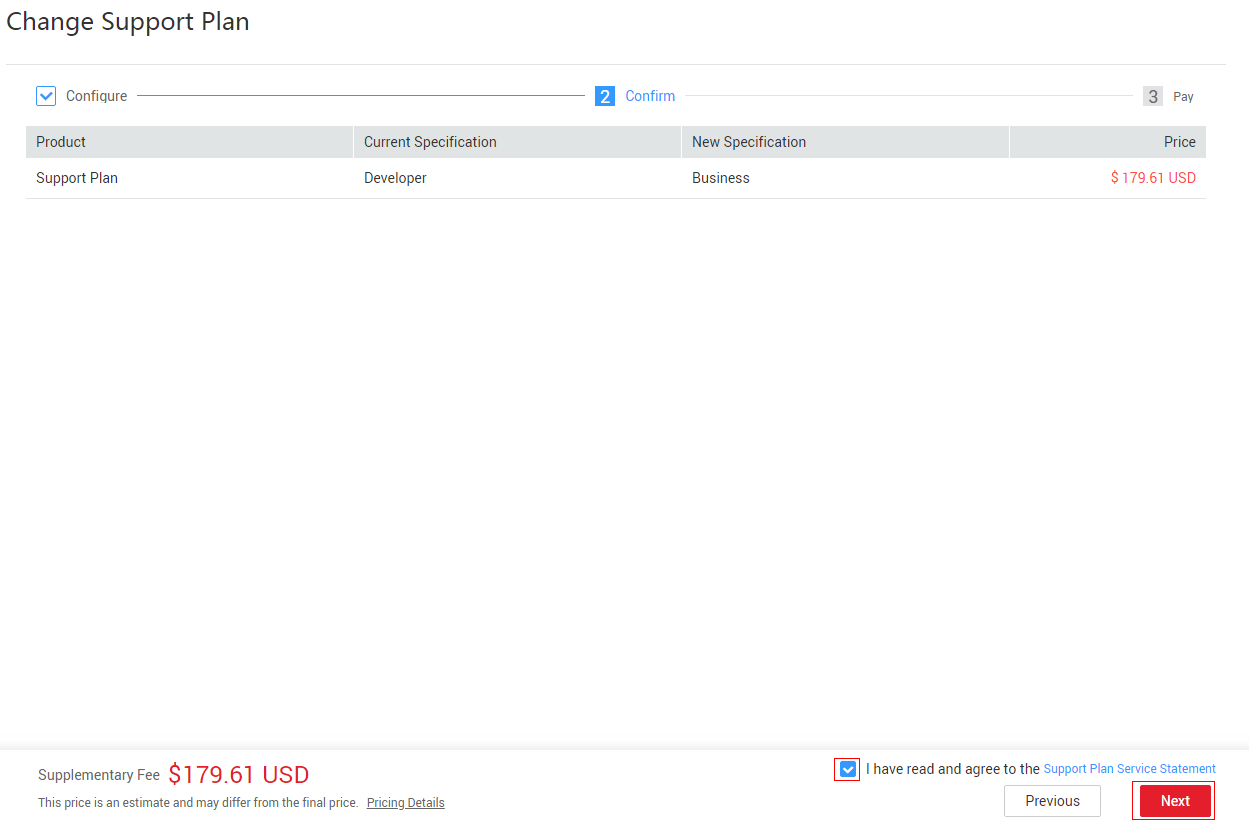Click the Product column header

click(189, 142)
